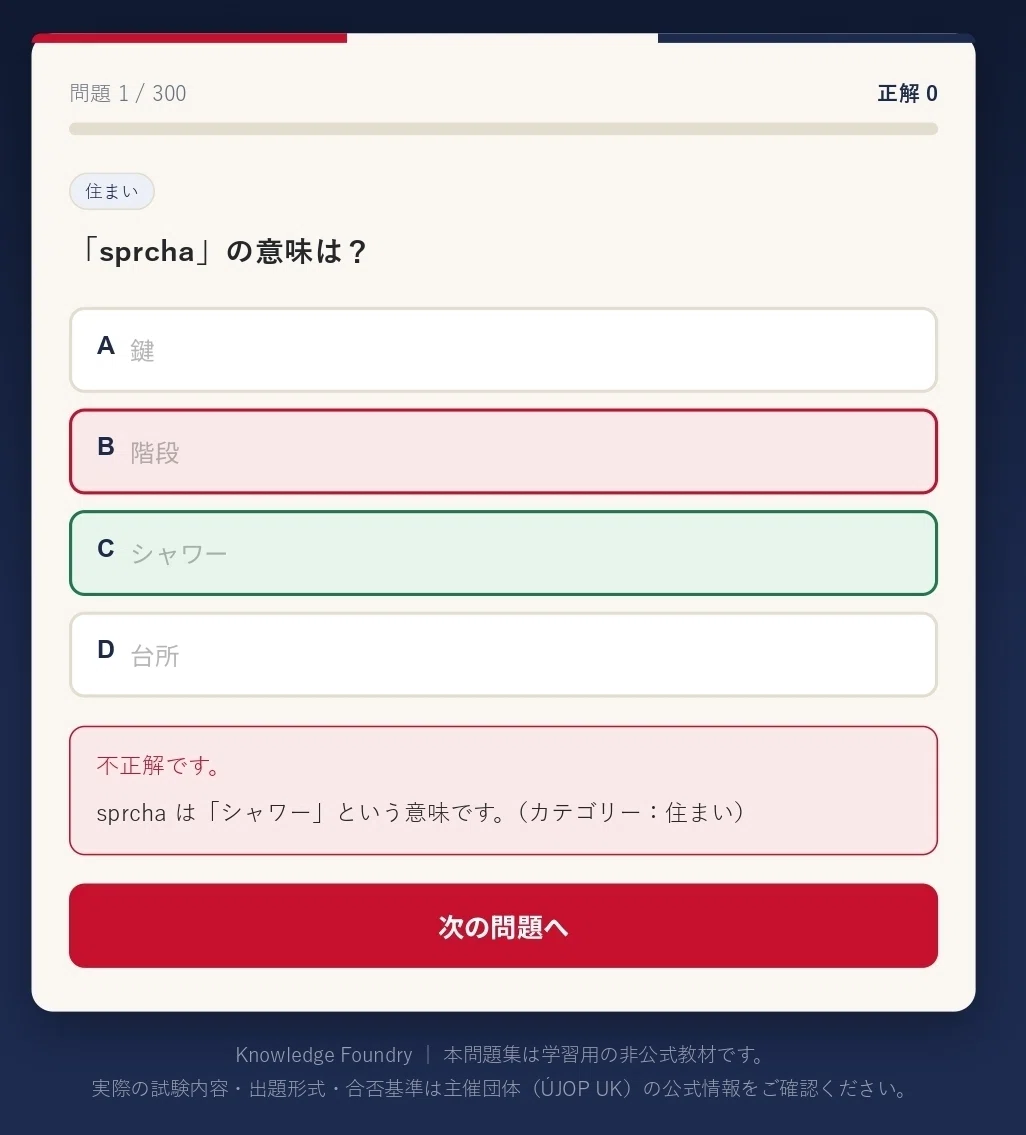Click the letter A option label
1026x1135 pixels.
tap(106, 345)
